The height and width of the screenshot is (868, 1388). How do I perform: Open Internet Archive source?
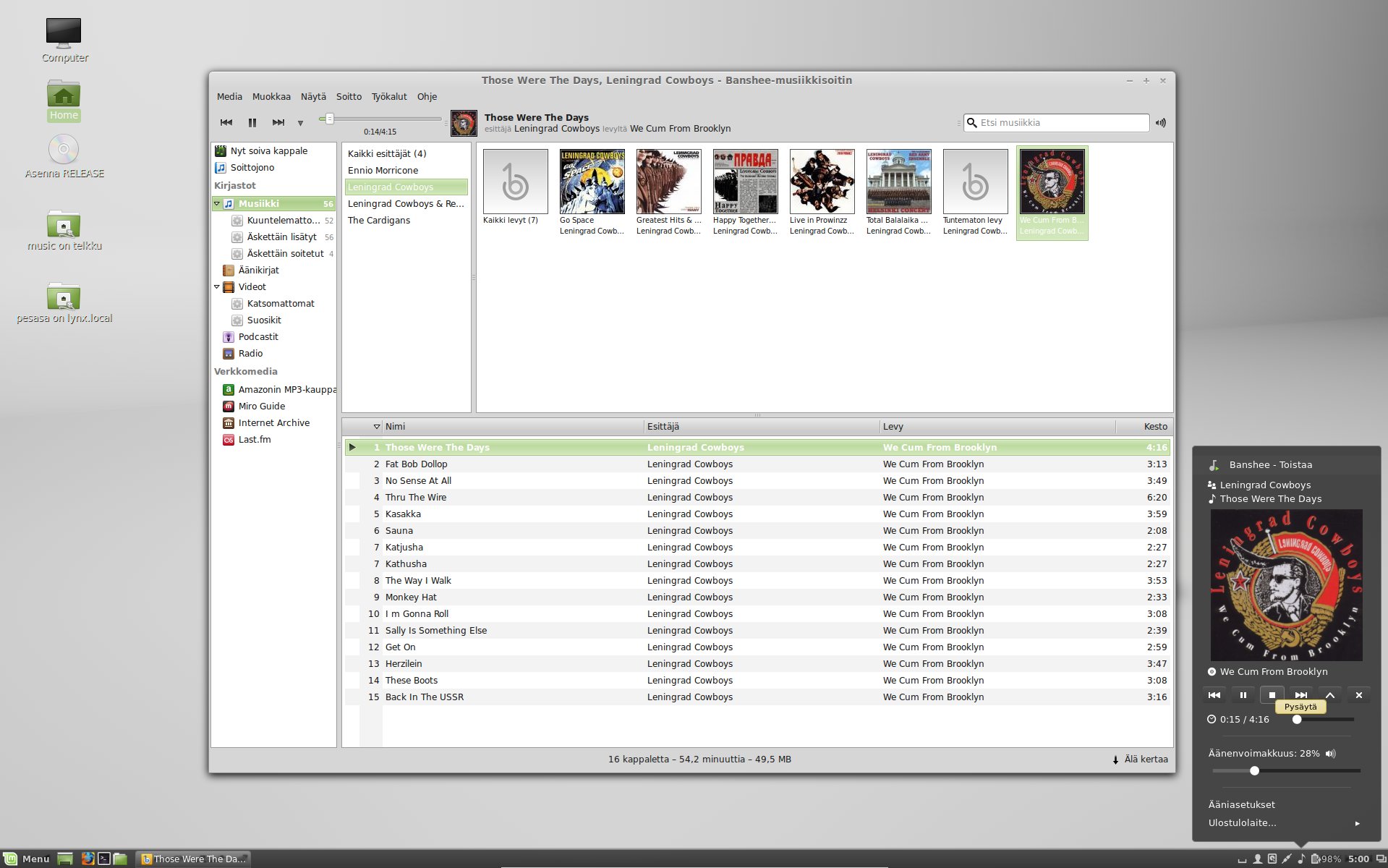tap(273, 422)
